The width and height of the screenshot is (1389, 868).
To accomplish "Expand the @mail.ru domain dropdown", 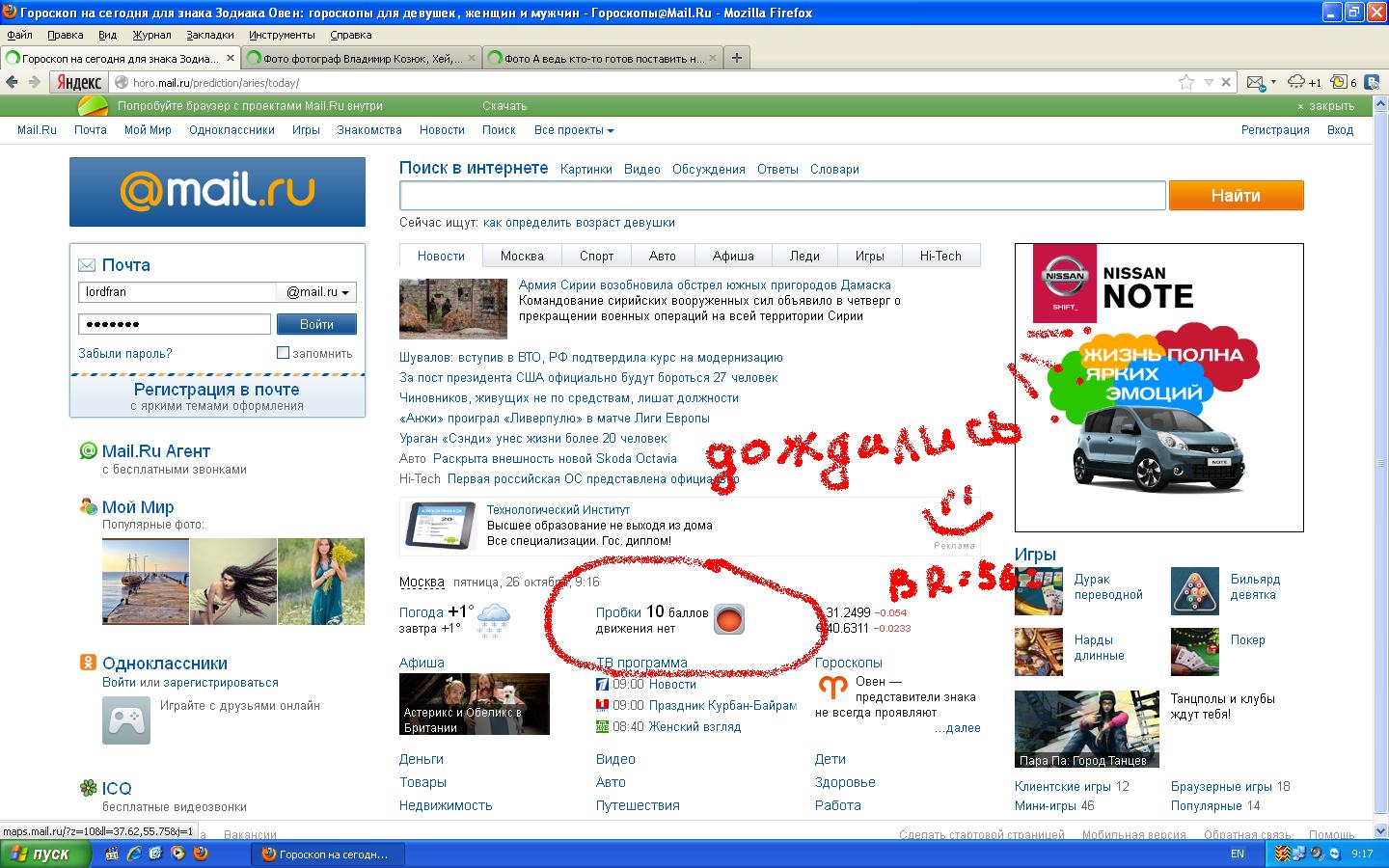I will tap(317, 292).
